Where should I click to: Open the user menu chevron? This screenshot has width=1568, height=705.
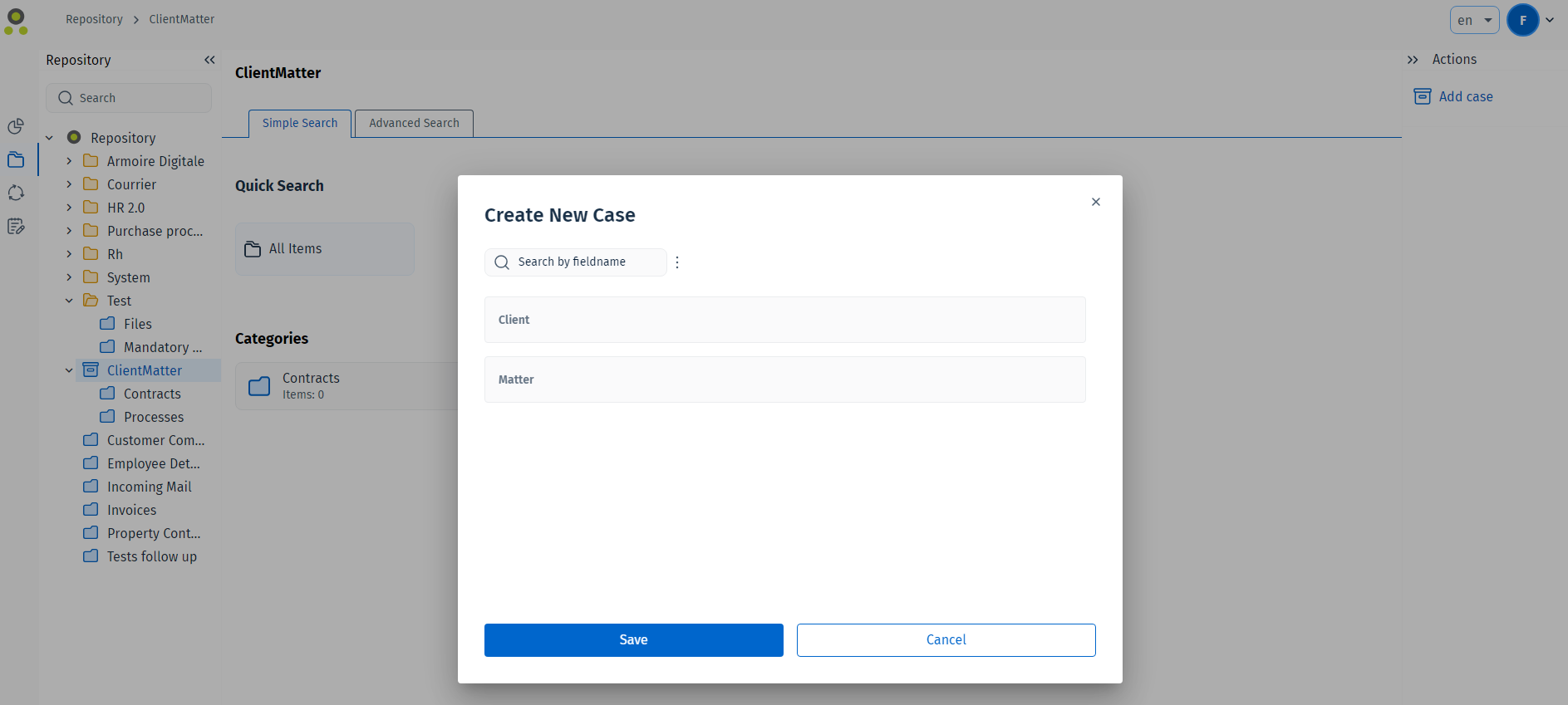click(1550, 20)
